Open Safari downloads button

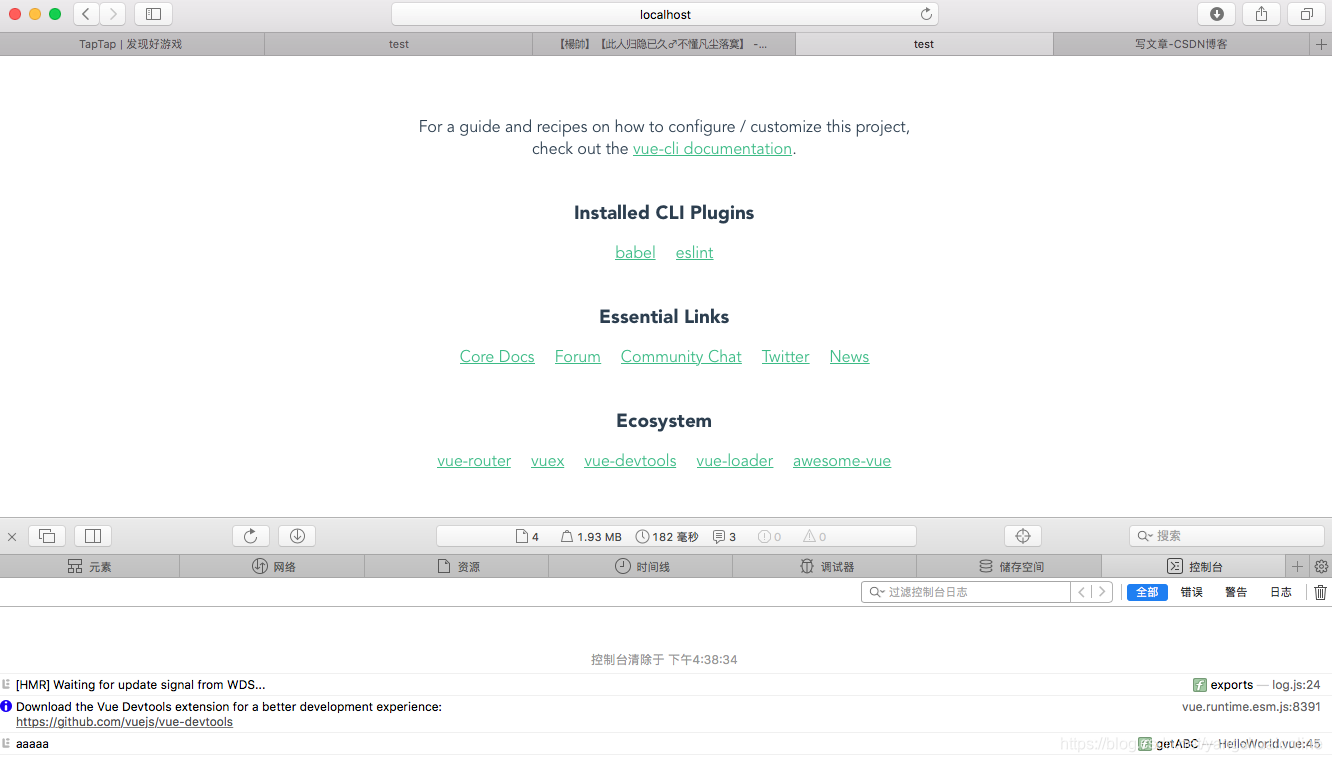(x=1217, y=14)
